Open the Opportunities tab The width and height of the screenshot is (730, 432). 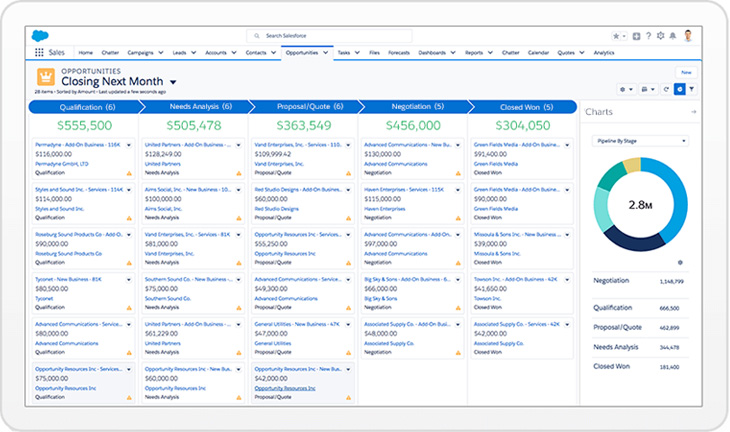click(x=302, y=53)
